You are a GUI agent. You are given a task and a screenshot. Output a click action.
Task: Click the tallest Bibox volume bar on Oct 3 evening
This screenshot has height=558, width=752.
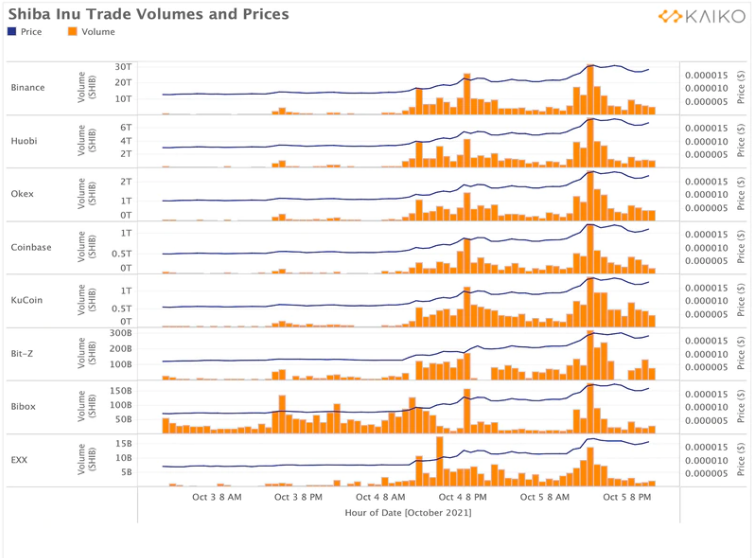pos(282,414)
